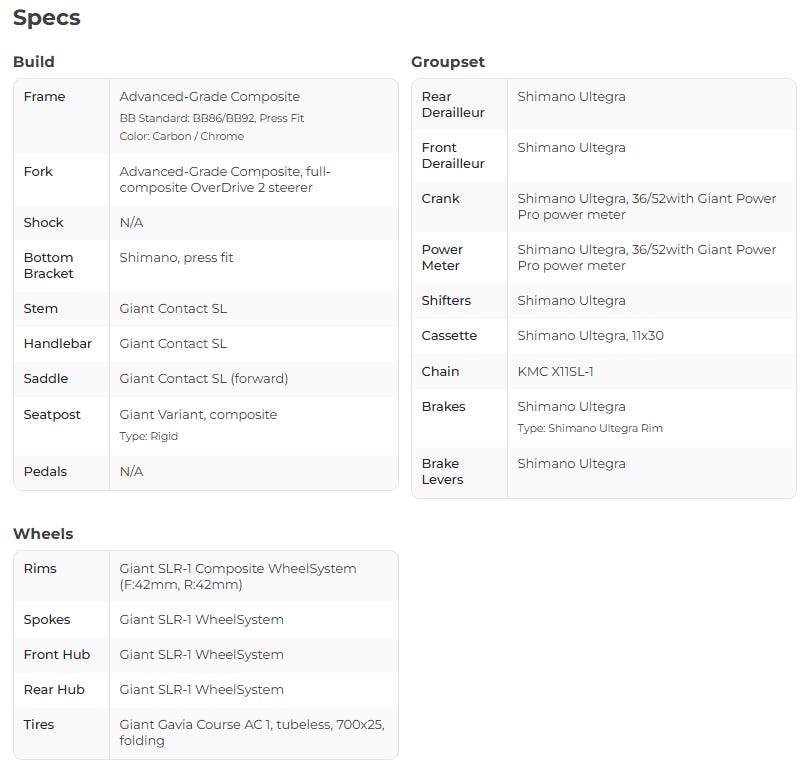Select 'Giant SLR-1 WheelSystem' in Front Hub row

[202, 654]
